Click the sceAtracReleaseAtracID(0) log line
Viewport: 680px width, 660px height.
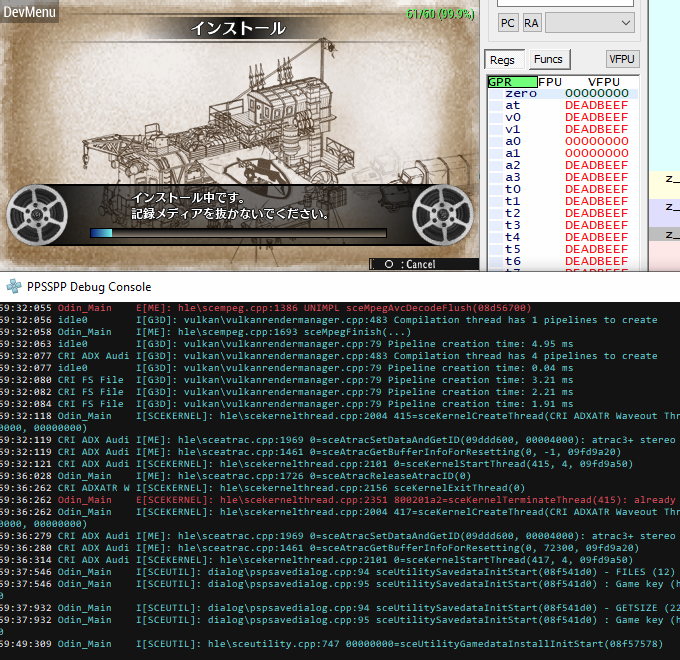coord(235,476)
